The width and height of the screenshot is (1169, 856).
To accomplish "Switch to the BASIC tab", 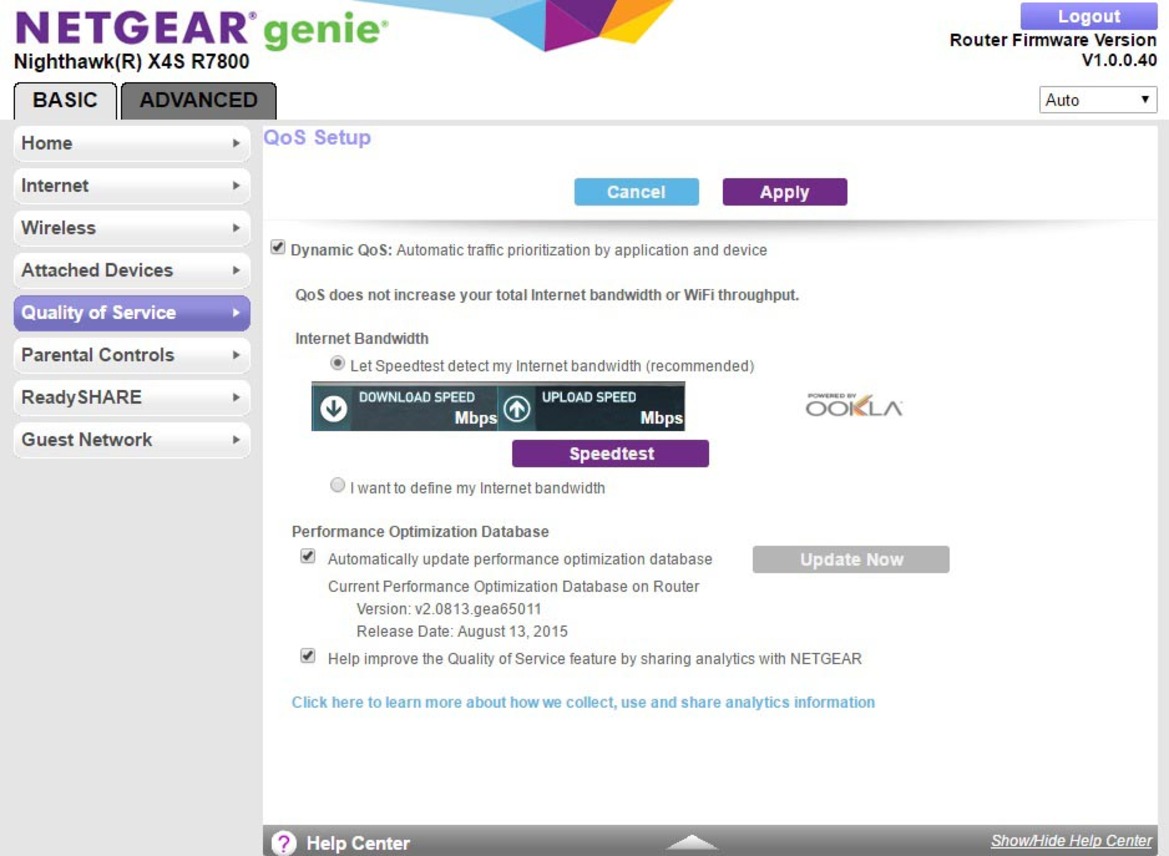I will pyautogui.click(x=65, y=101).
